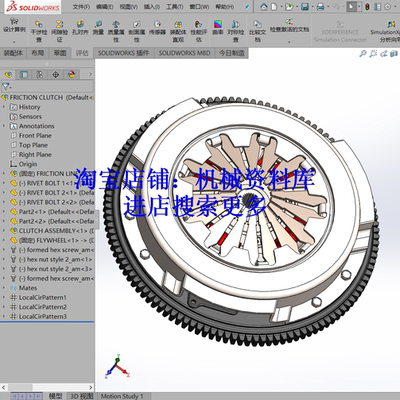
Task: Switch to the SOLIDWORKS MBD tab
Action: coord(184,53)
